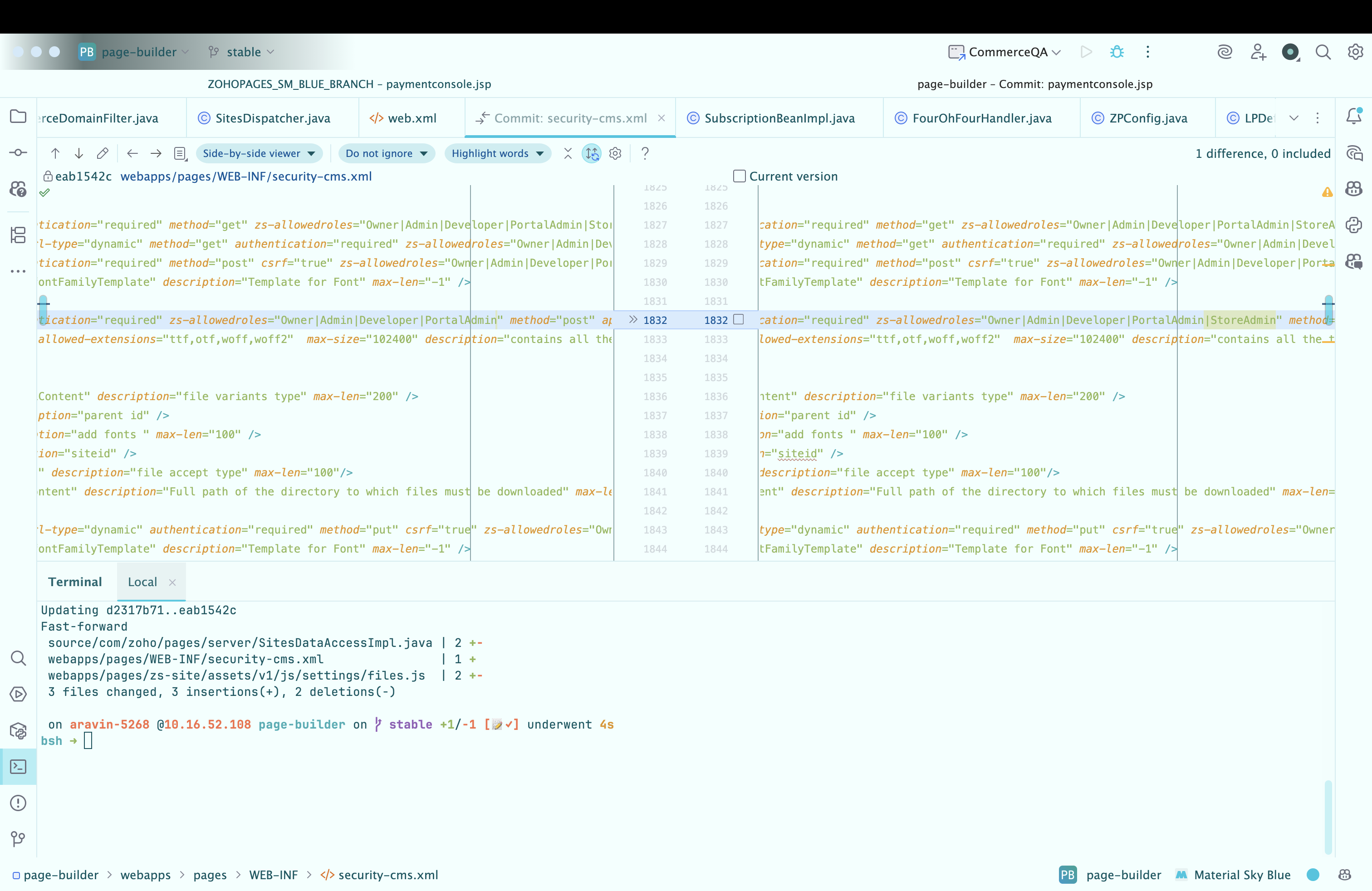Tick the line 1832 include checkbox
Screen dimensions: 1372x891
[739, 320]
